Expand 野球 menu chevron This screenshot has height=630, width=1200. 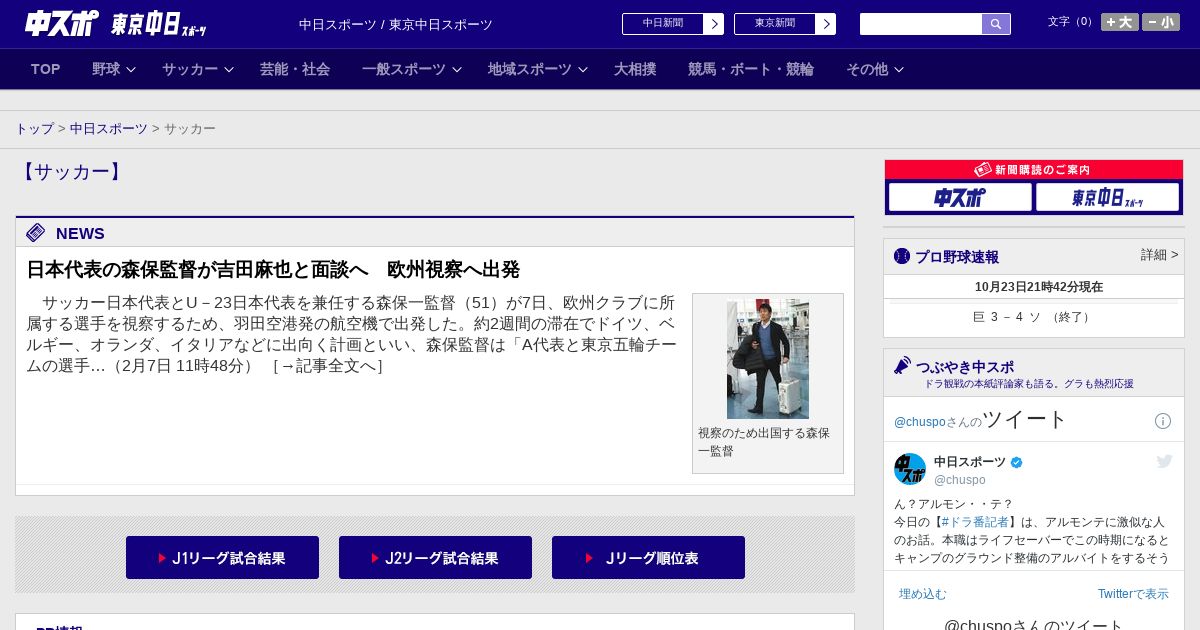131,70
